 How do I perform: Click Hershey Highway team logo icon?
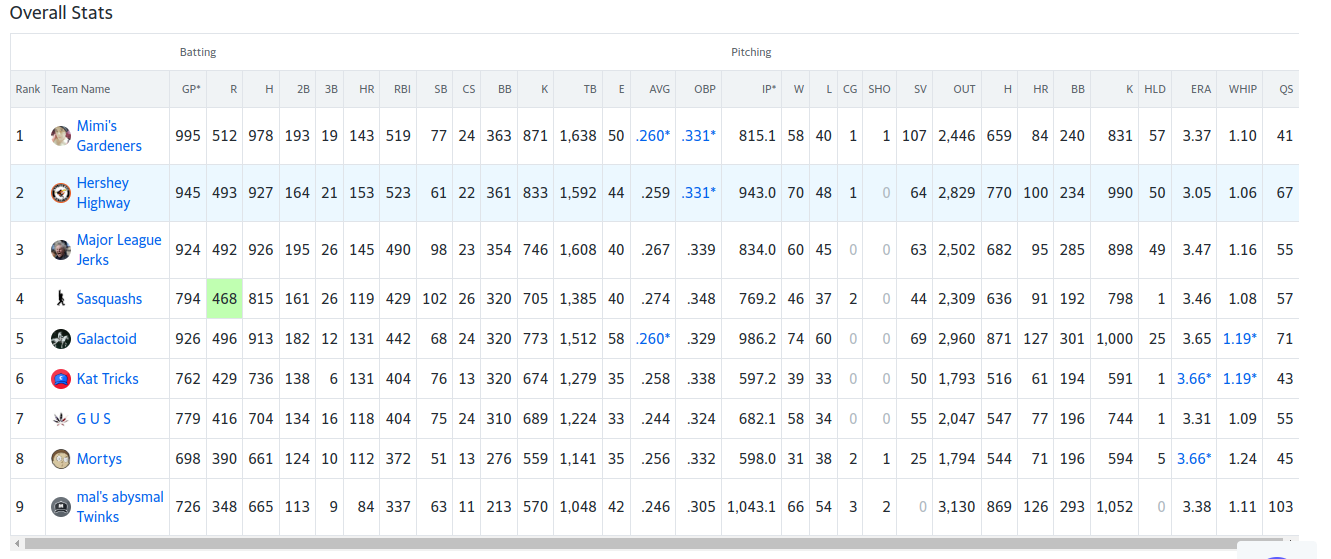pyautogui.click(x=61, y=193)
